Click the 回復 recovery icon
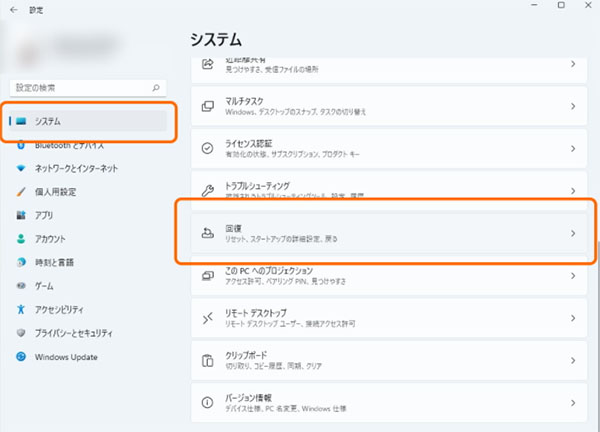This screenshot has width=600, height=432. pos(207,233)
